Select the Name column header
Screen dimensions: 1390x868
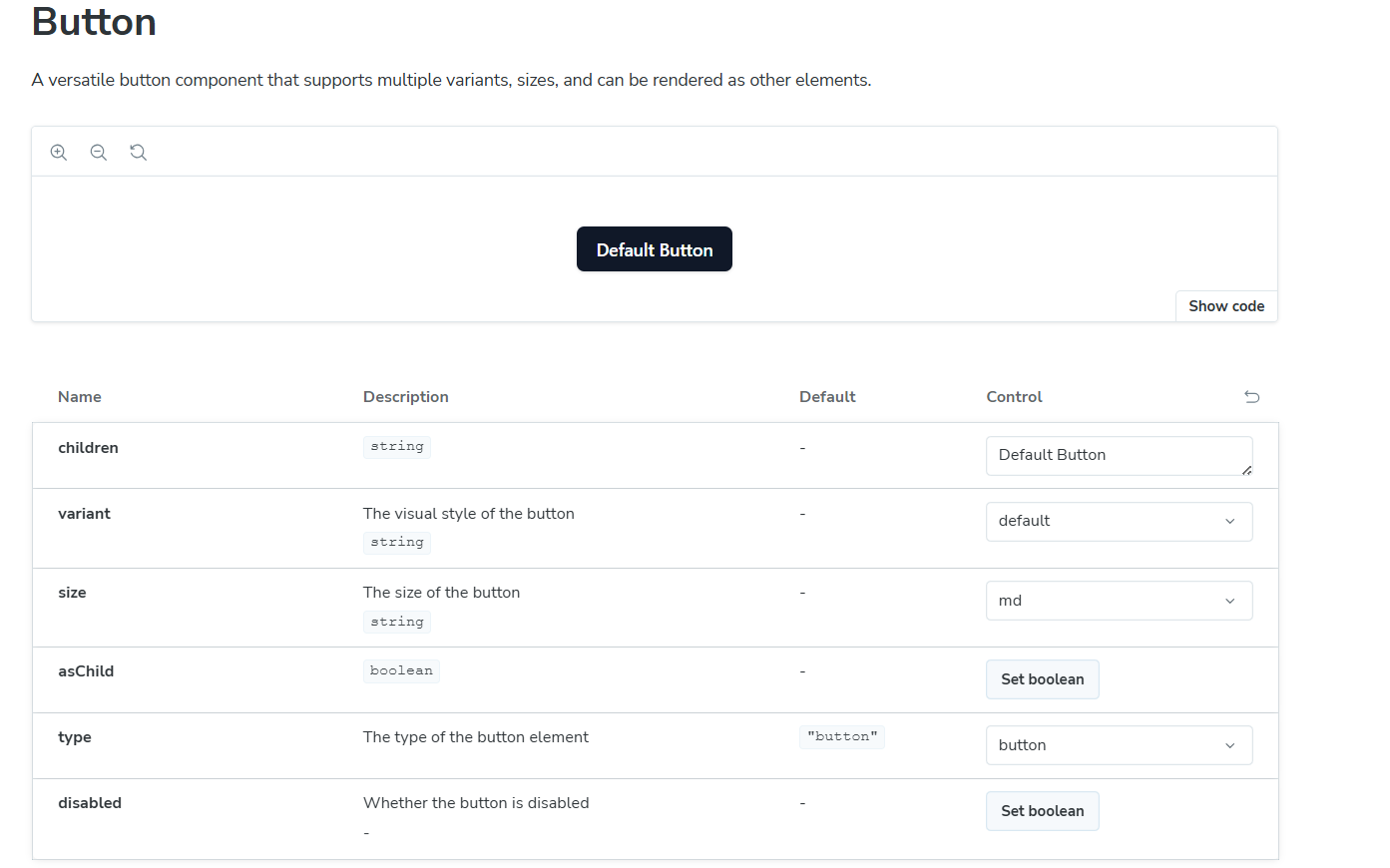click(80, 397)
